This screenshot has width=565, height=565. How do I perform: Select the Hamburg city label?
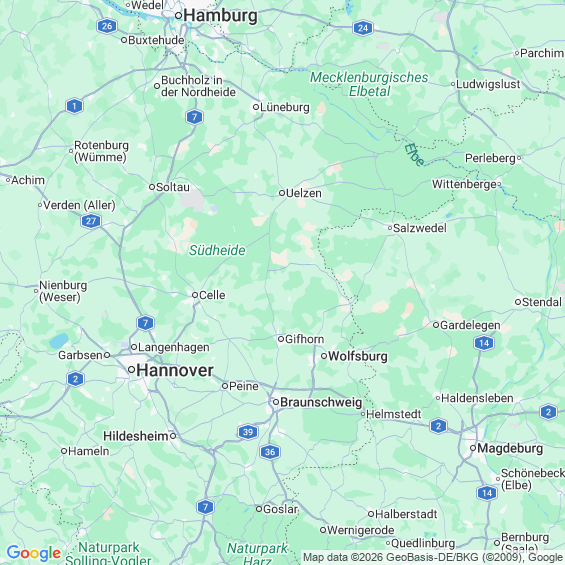pos(220,16)
